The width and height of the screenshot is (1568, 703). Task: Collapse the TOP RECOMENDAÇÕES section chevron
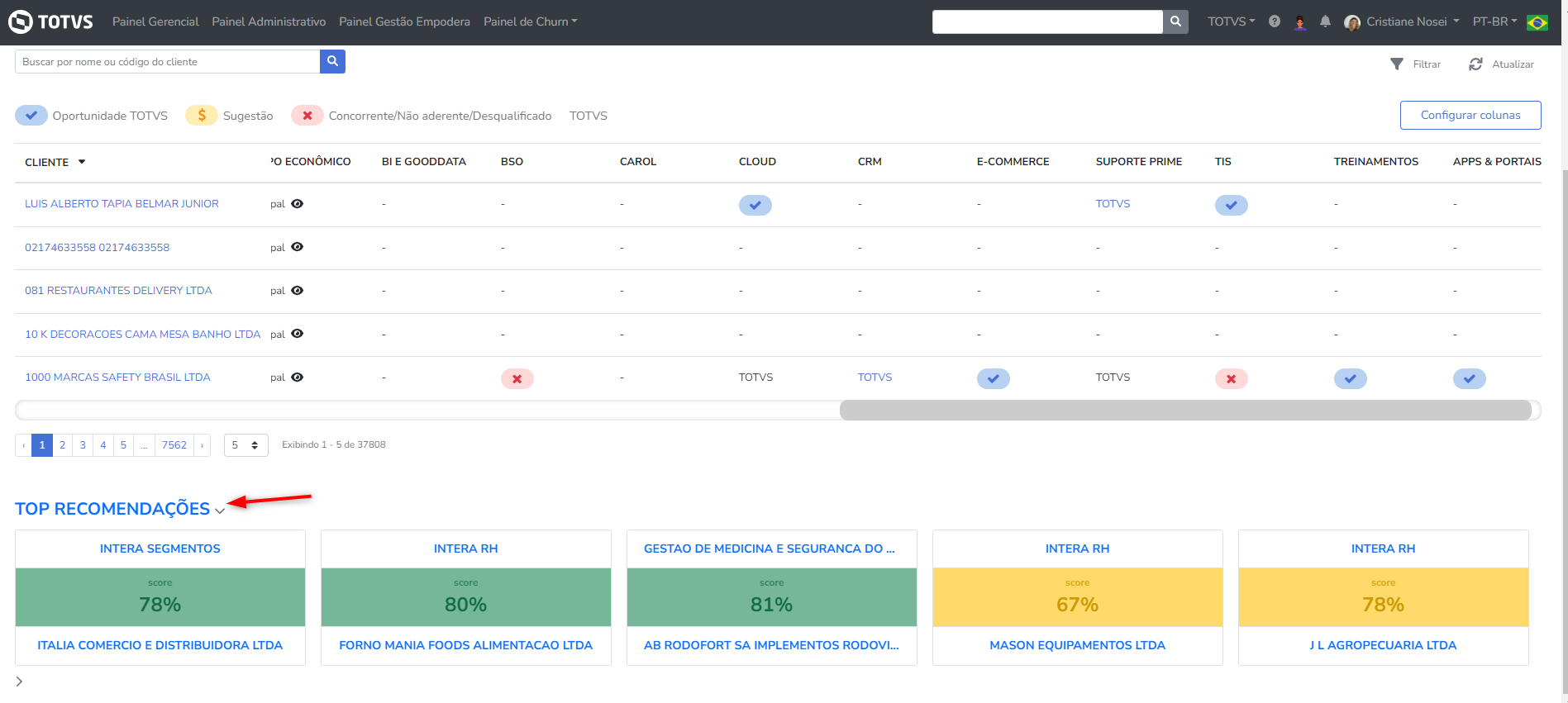220,511
